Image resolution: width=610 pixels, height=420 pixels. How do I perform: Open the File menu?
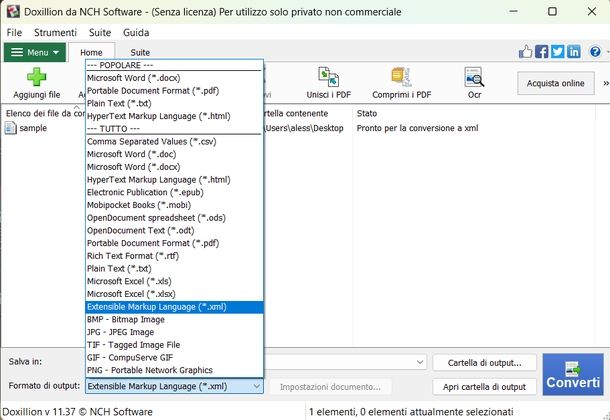click(x=14, y=32)
